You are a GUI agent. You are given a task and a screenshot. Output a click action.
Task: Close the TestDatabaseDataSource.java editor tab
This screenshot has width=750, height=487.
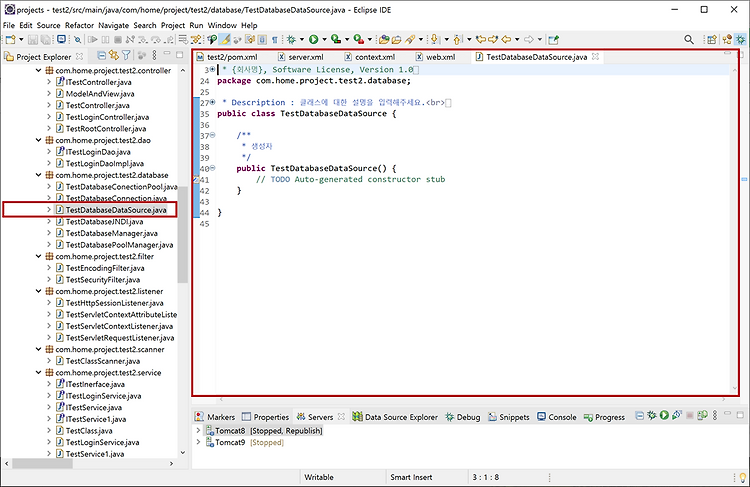point(596,56)
